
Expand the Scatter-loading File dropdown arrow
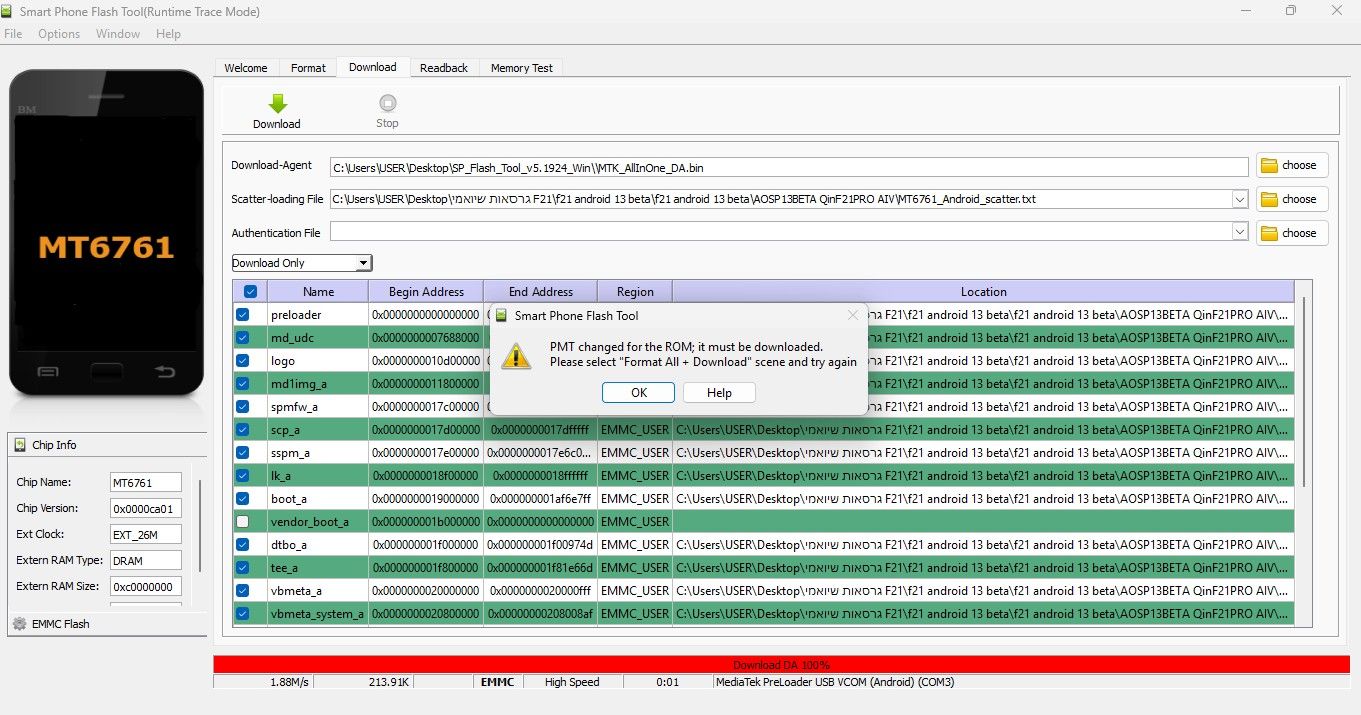pyautogui.click(x=1240, y=199)
